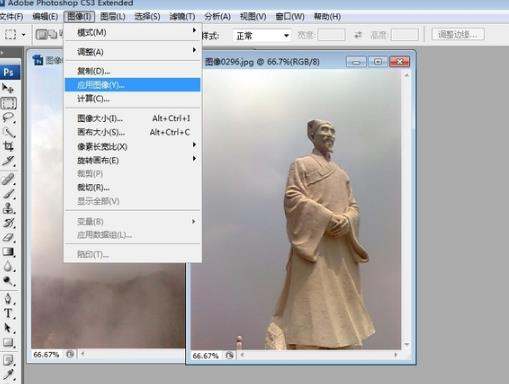Choose 应用图像(Y)... menu entry

133,85
